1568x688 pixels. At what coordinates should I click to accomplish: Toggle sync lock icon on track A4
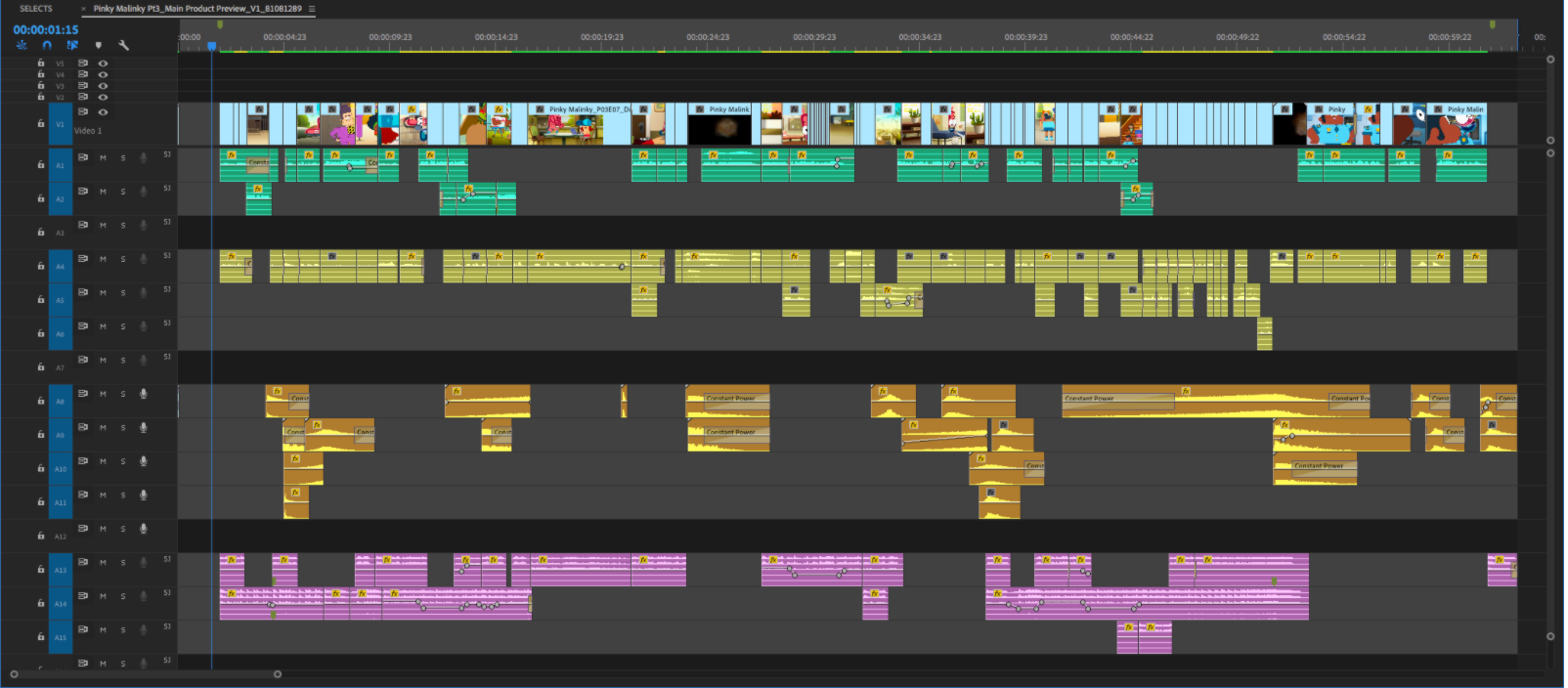point(83,259)
